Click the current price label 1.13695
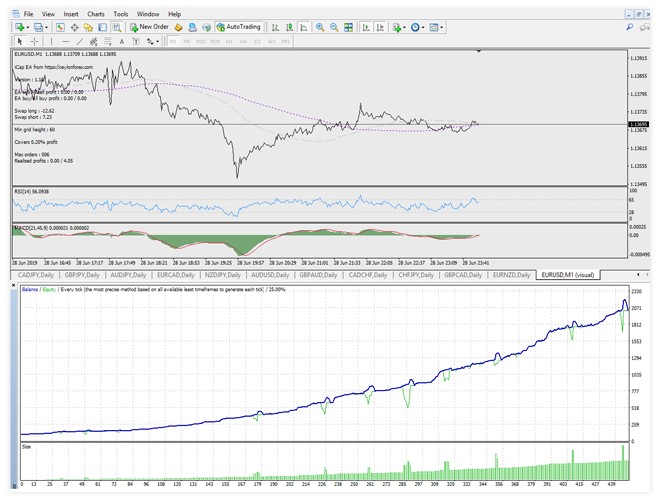 click(638, 124)
